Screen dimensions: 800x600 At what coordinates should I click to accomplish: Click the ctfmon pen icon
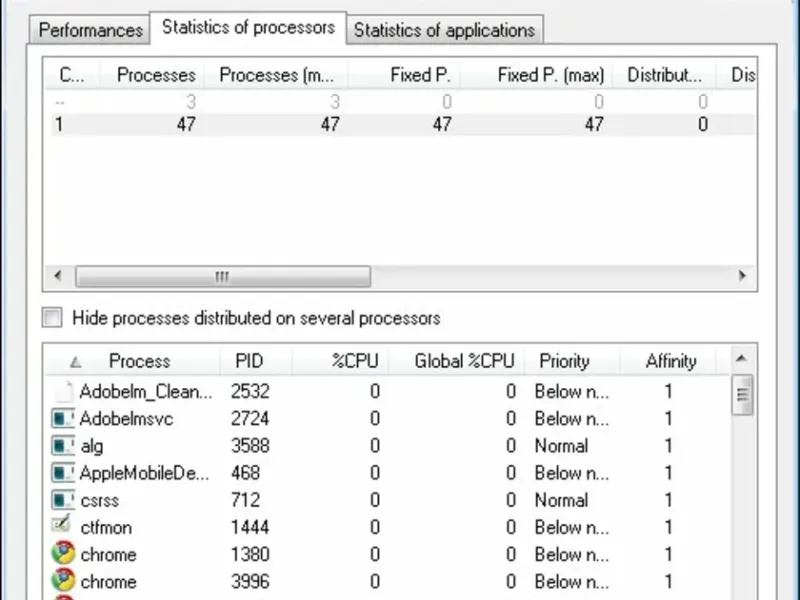[x=63, y=527]
